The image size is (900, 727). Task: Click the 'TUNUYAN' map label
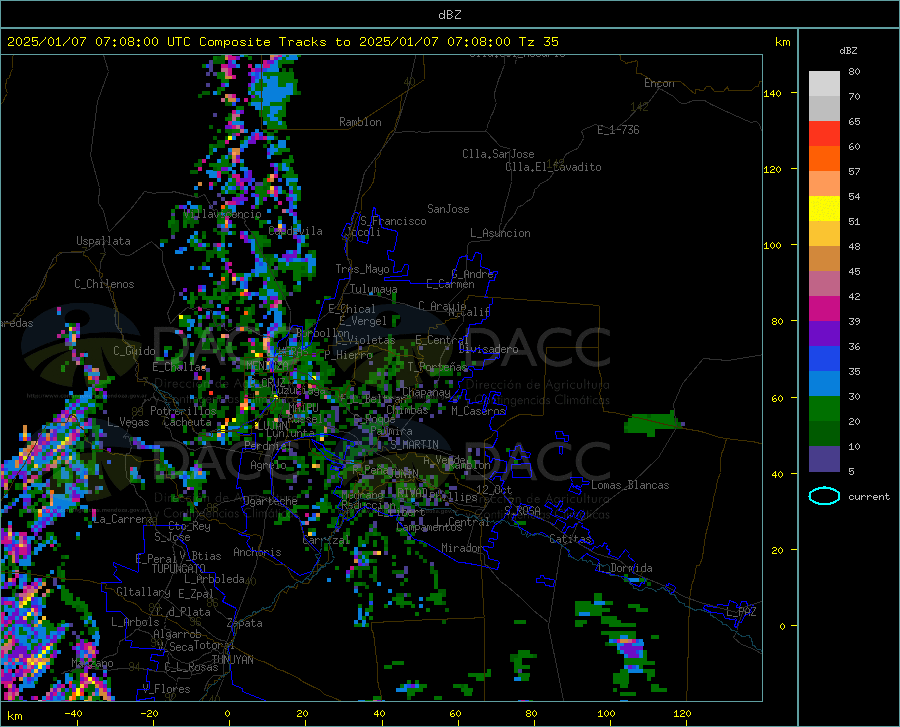point(232,660)
